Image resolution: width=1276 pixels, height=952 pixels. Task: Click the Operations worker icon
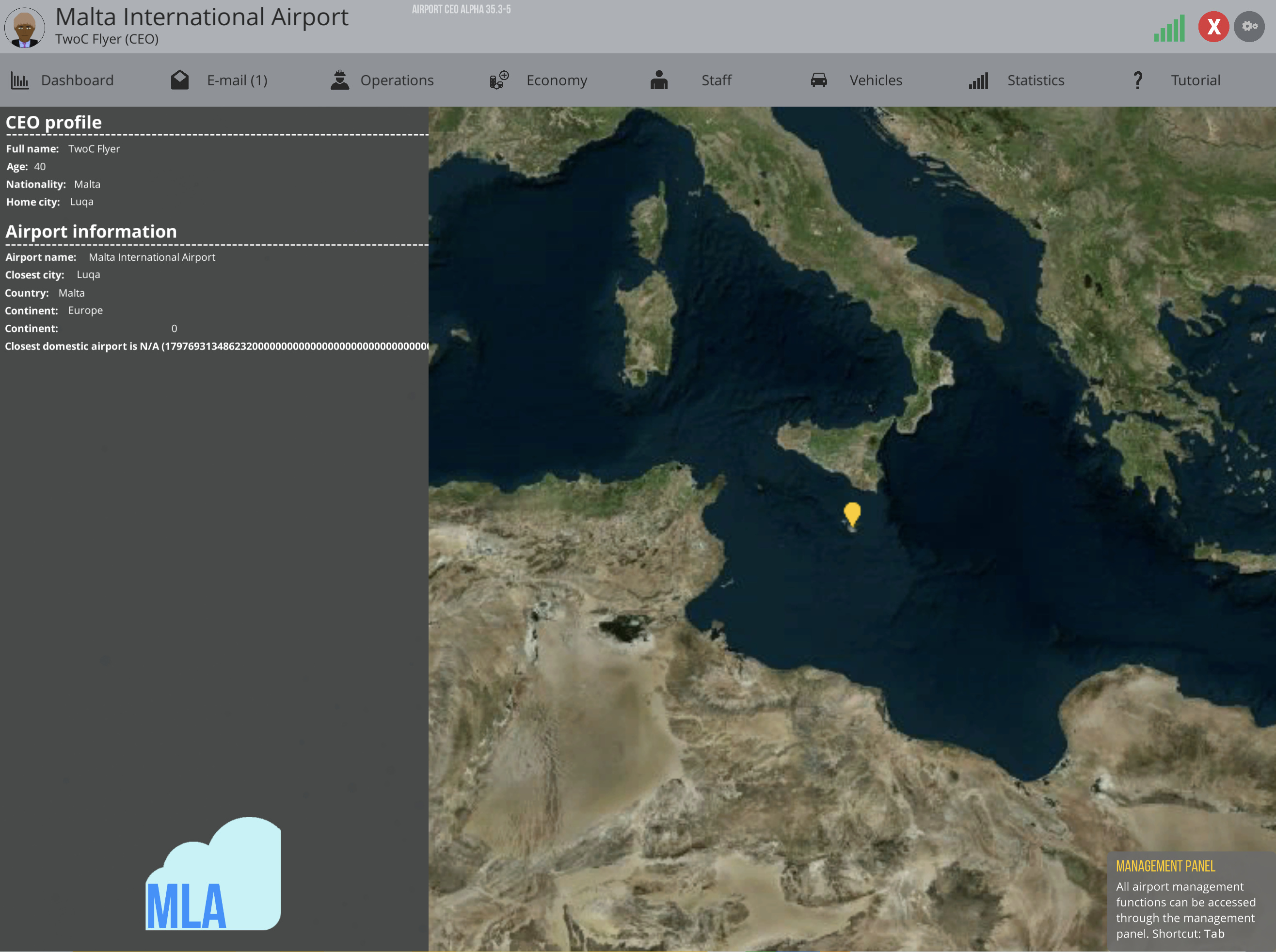tap(340, 80)
